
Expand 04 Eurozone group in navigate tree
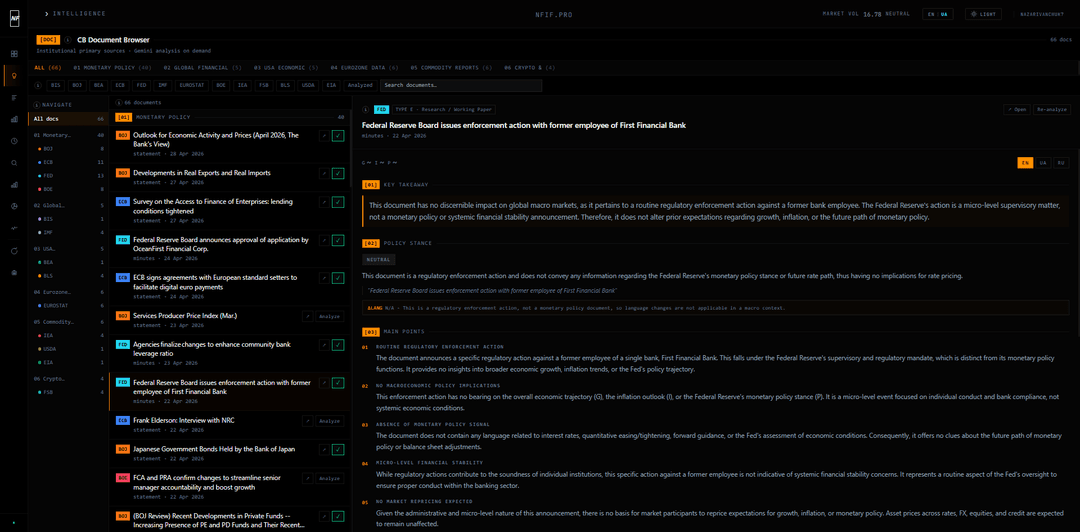point(69,292)
